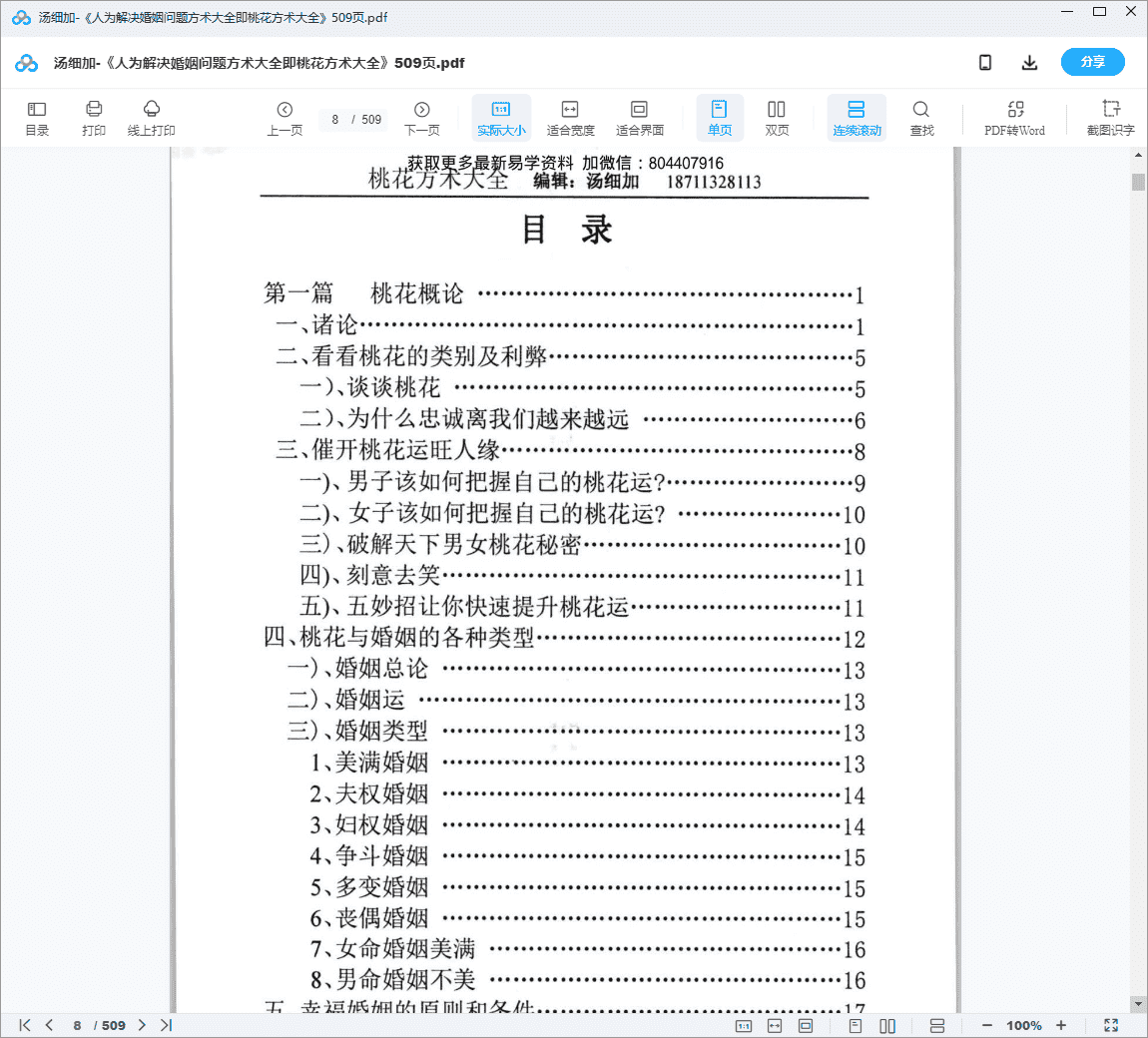This screenshot has width=1148, height=1038.
Task: Toggle 连续滚动 continuous scrolling mode
Action: [857, 118]
